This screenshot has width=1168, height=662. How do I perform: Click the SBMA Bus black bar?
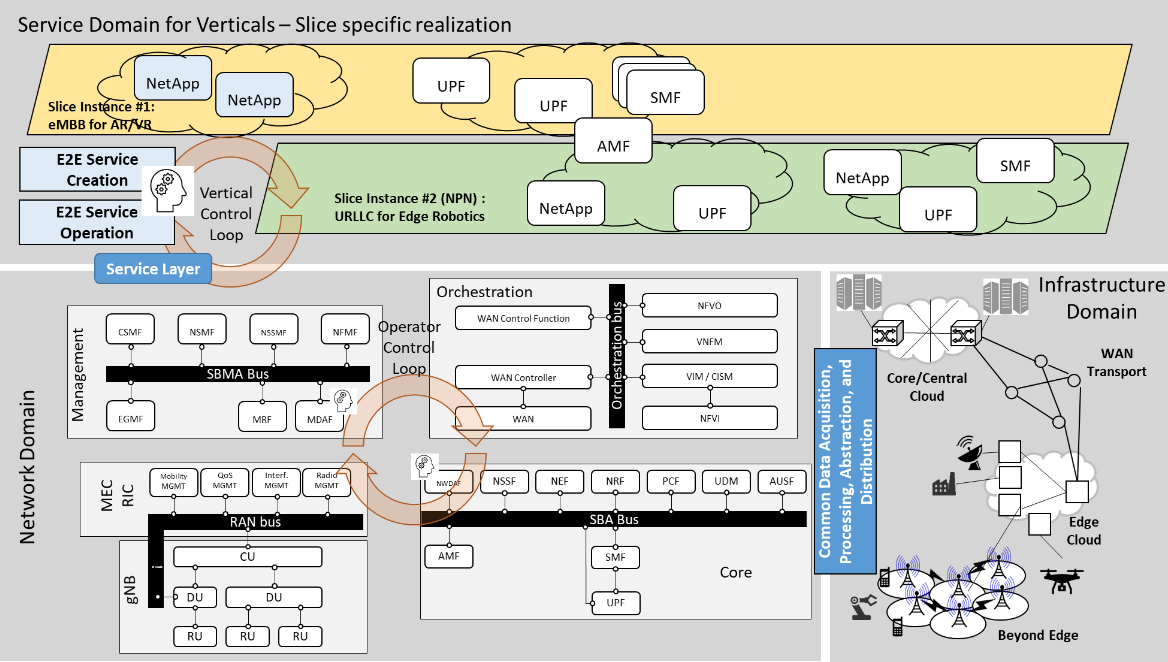237,373
